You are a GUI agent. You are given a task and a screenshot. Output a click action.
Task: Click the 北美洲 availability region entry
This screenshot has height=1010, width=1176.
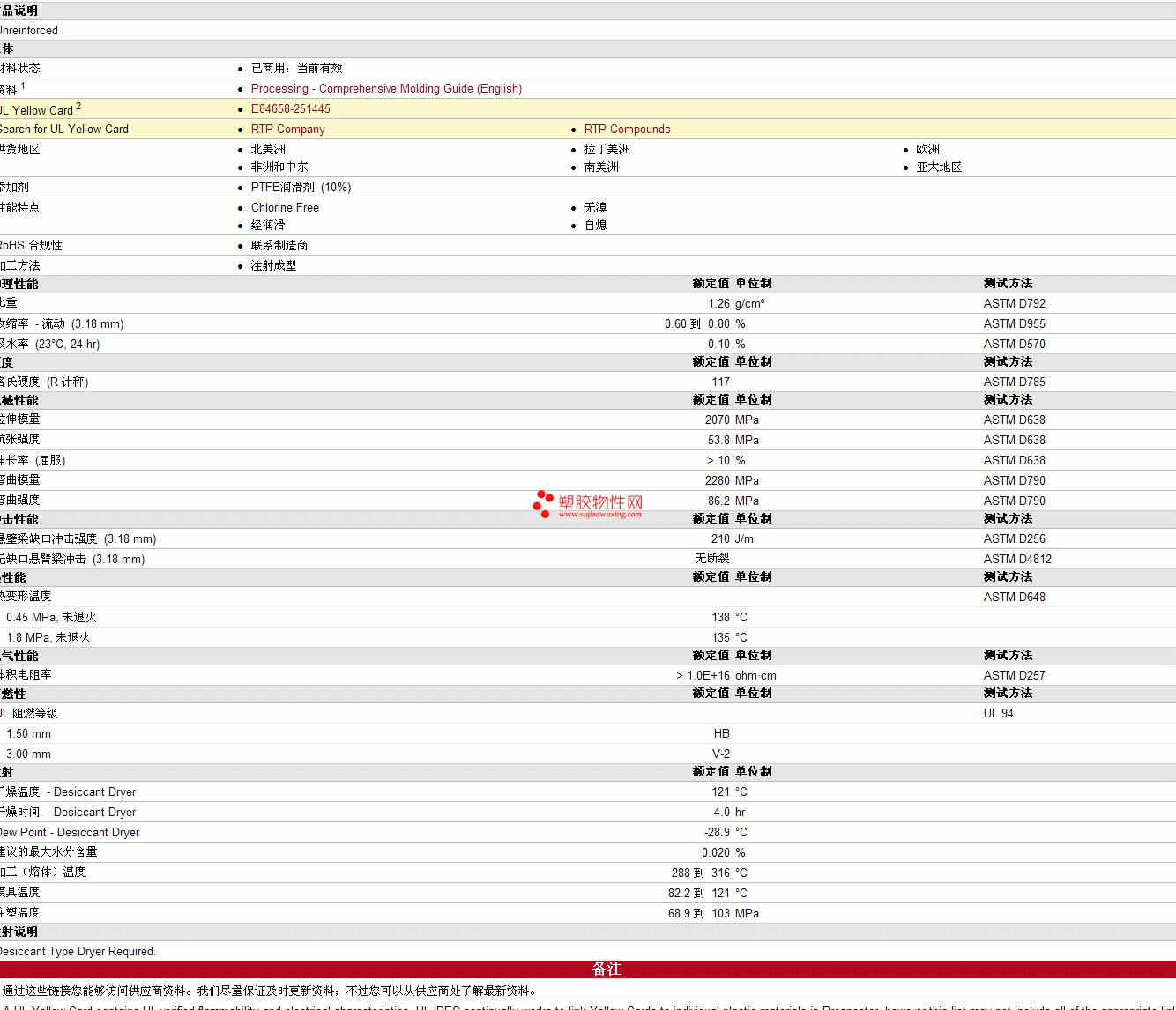268,150
